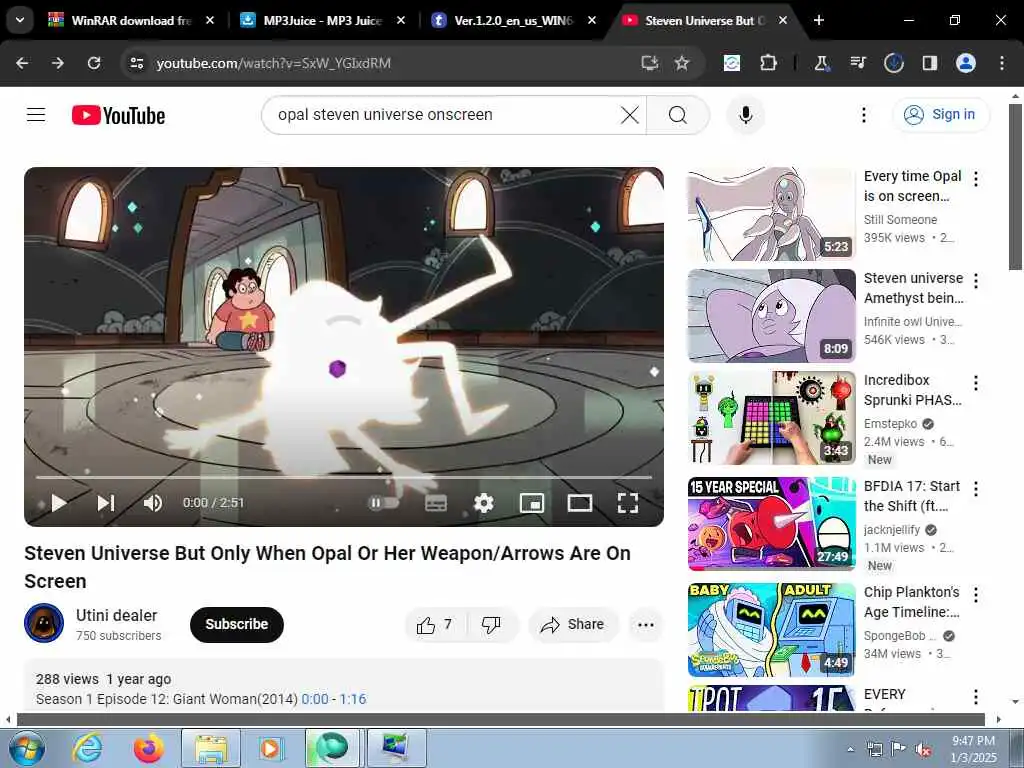Open menu for Steven universe Amethyst video
This screenshot has width=1024, height=768.
pos(976,281)
